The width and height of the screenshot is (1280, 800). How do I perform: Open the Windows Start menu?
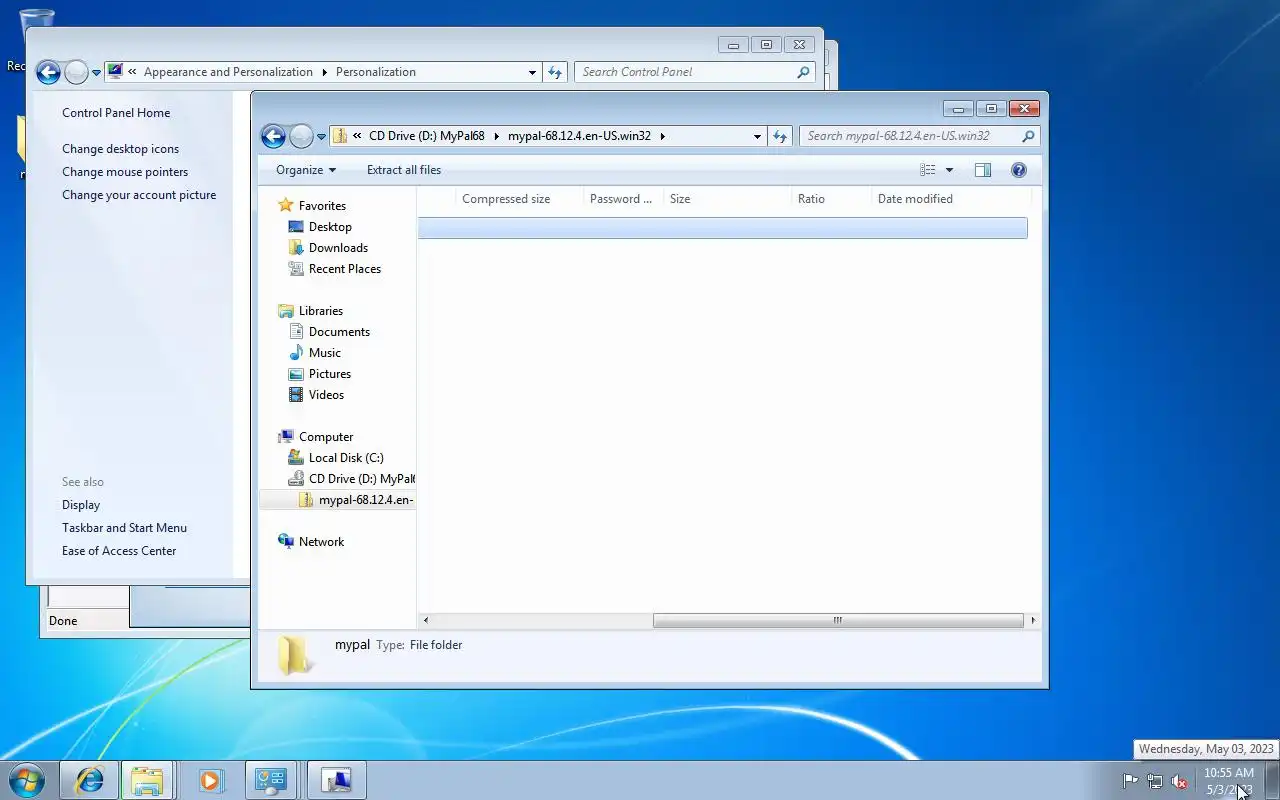coord(26,780)
